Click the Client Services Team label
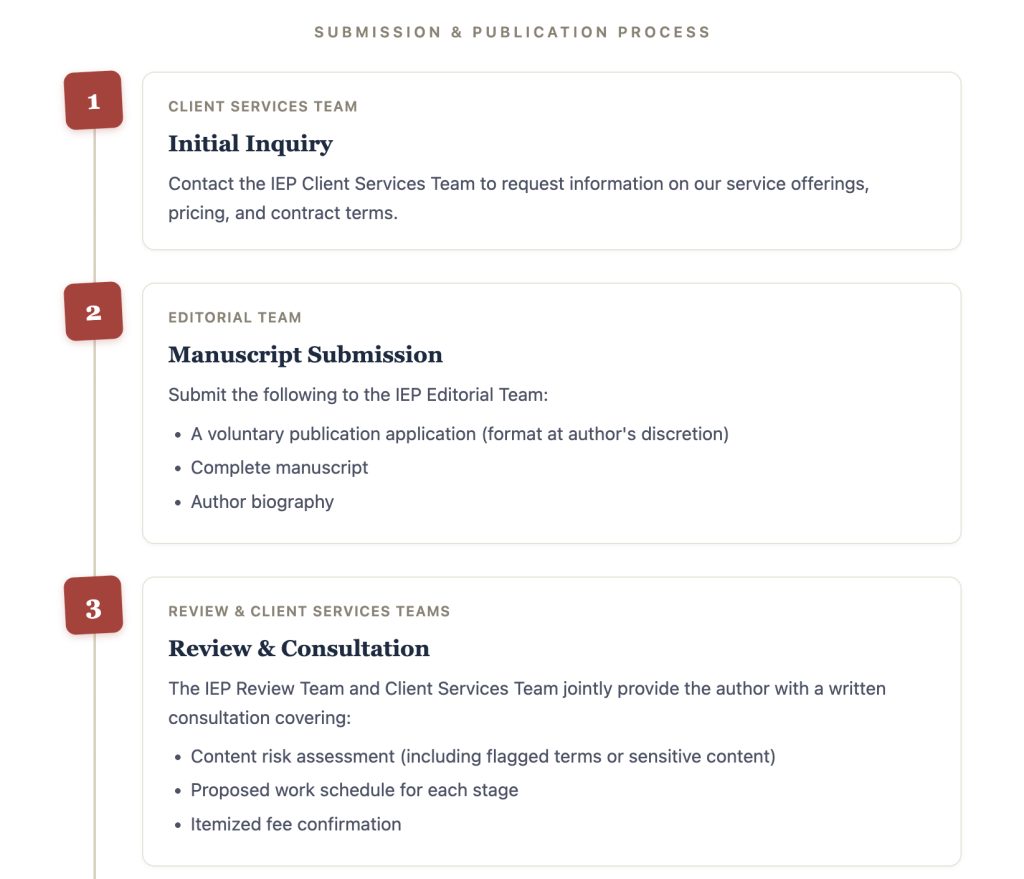This screenshot has width=1024, height=879. 263,106
